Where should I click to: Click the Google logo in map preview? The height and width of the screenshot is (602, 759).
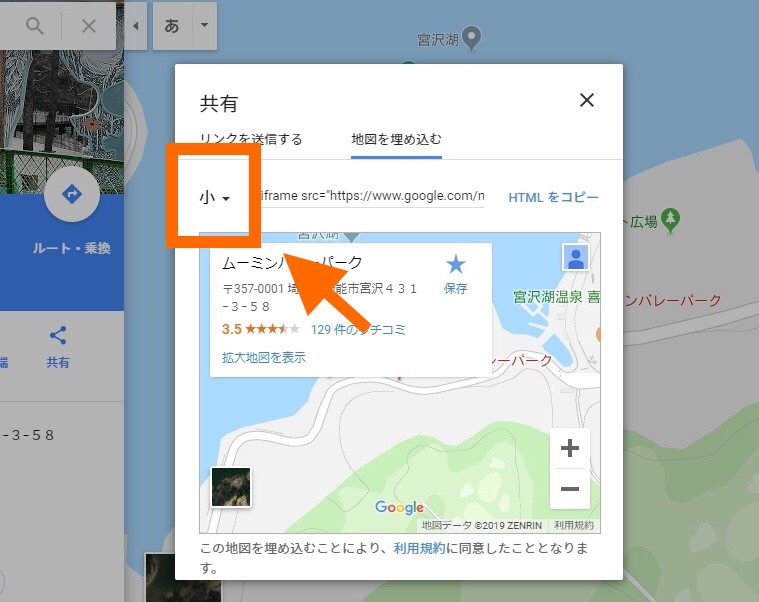[399, 507]
